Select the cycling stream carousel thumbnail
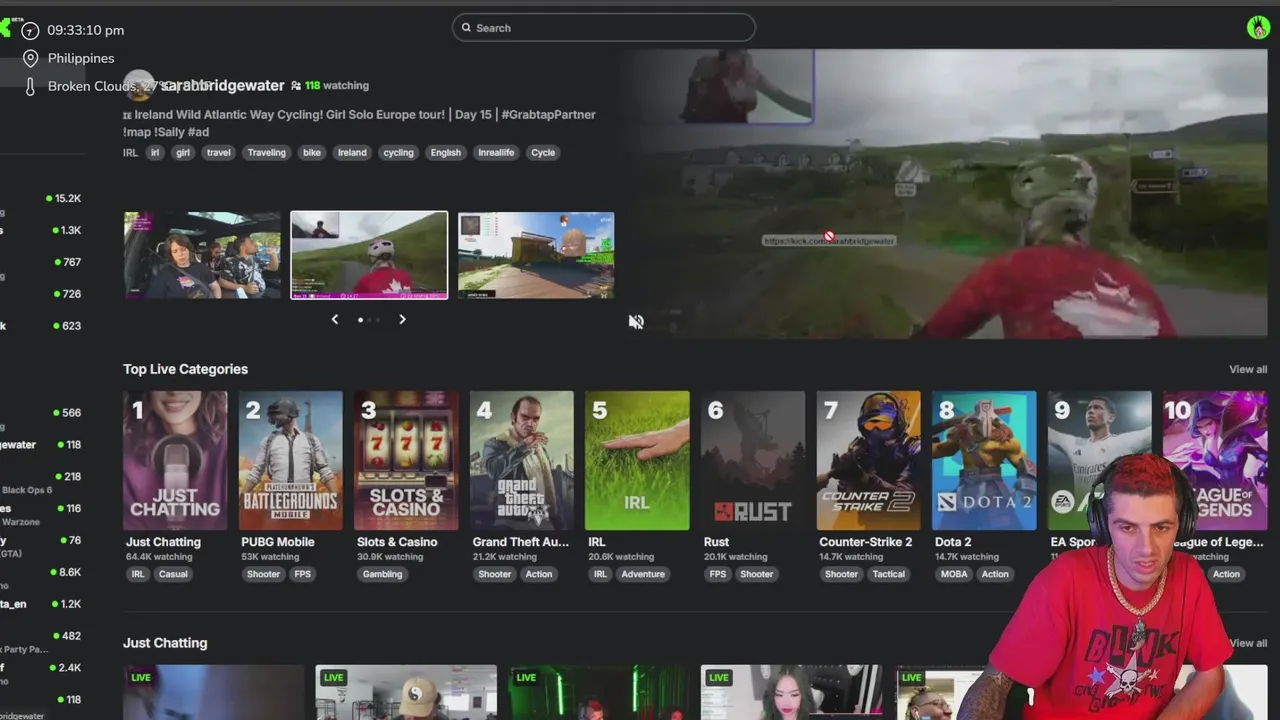Viewport: 1280px width, 720px height. click(x=369, y=255)
